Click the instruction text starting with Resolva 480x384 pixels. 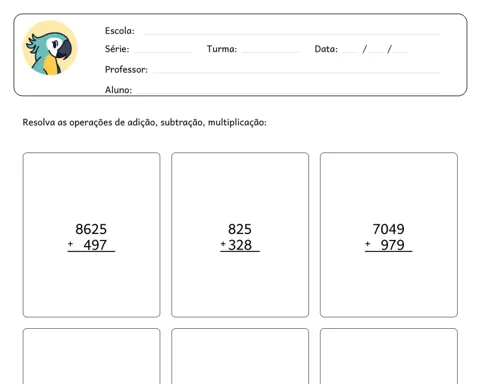click(x=144, y=122)
